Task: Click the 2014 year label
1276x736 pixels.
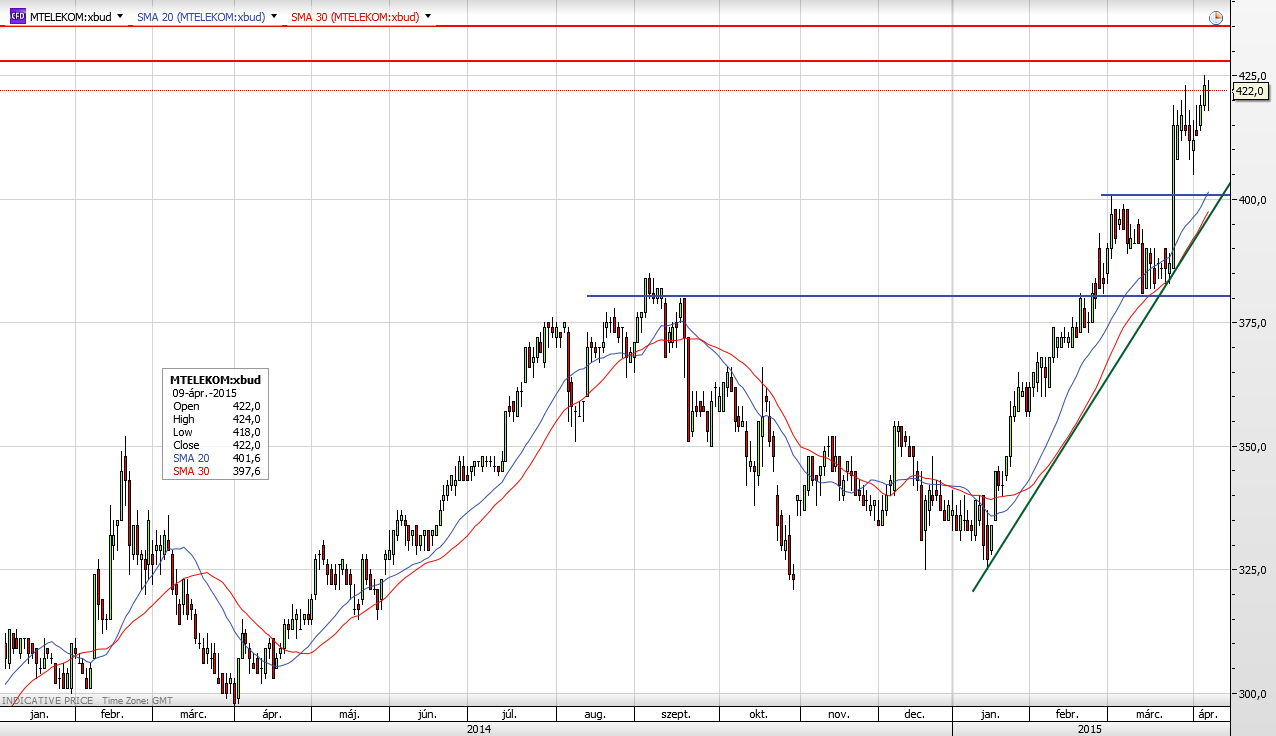Action: pos(478,729)
